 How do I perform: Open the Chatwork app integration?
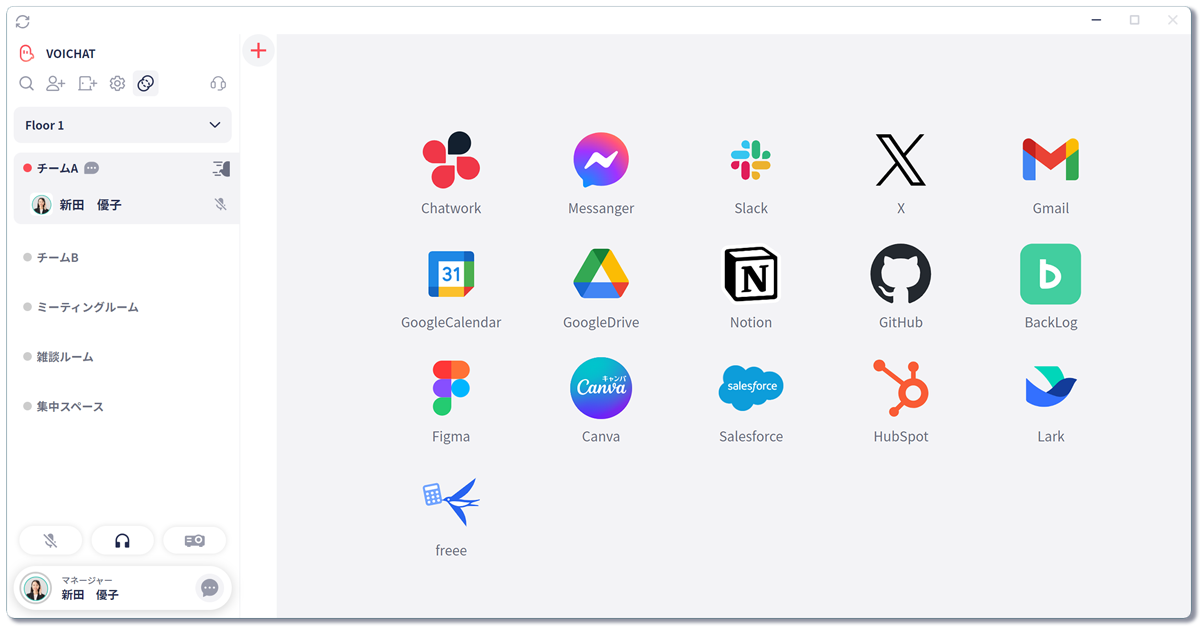point(451,160)
